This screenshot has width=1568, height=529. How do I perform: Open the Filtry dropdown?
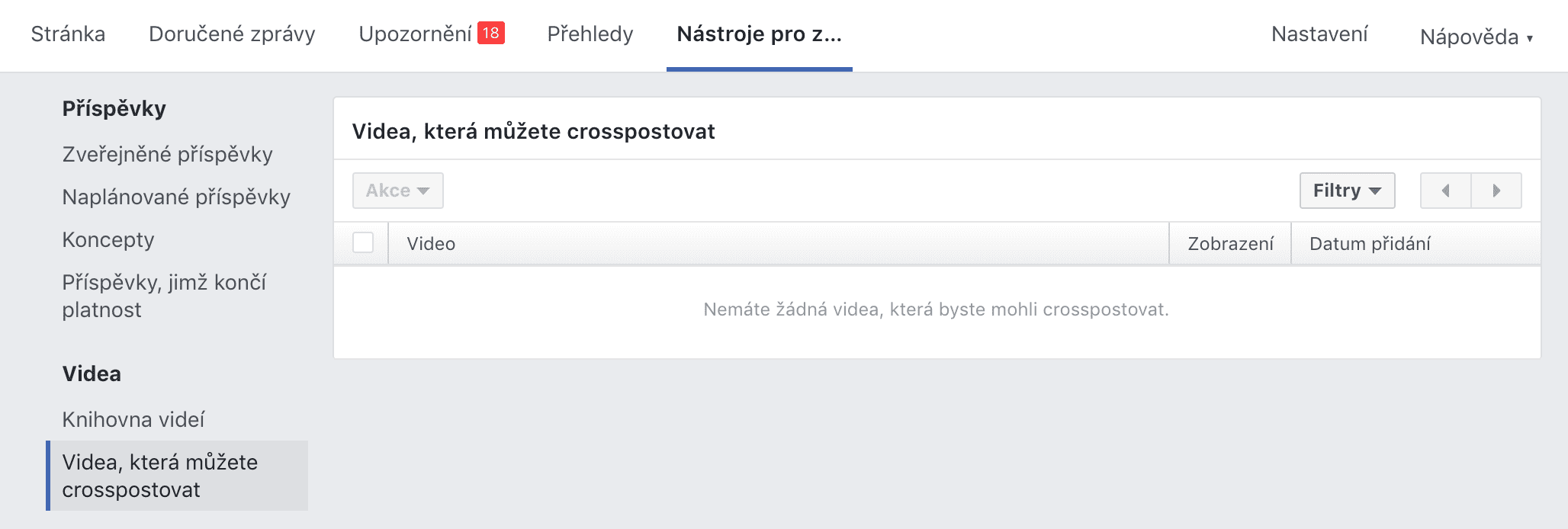[x=1347, y=191]
